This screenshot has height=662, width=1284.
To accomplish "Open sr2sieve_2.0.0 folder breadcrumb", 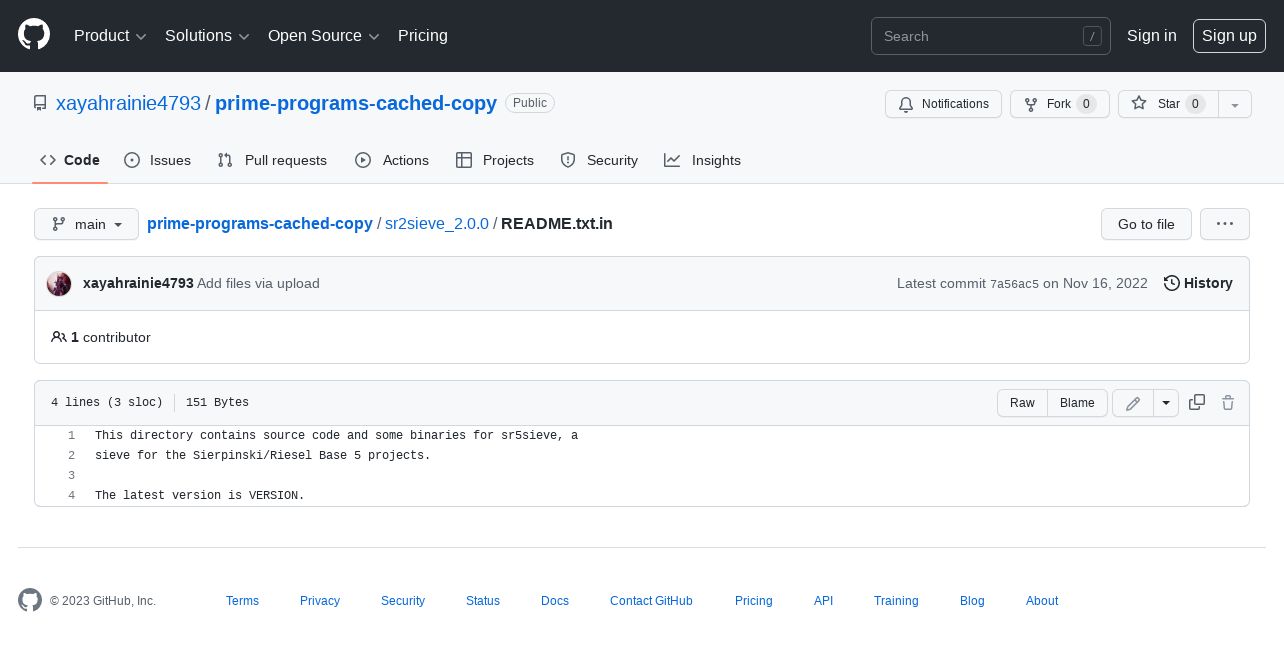I will (x=437, y=223).
